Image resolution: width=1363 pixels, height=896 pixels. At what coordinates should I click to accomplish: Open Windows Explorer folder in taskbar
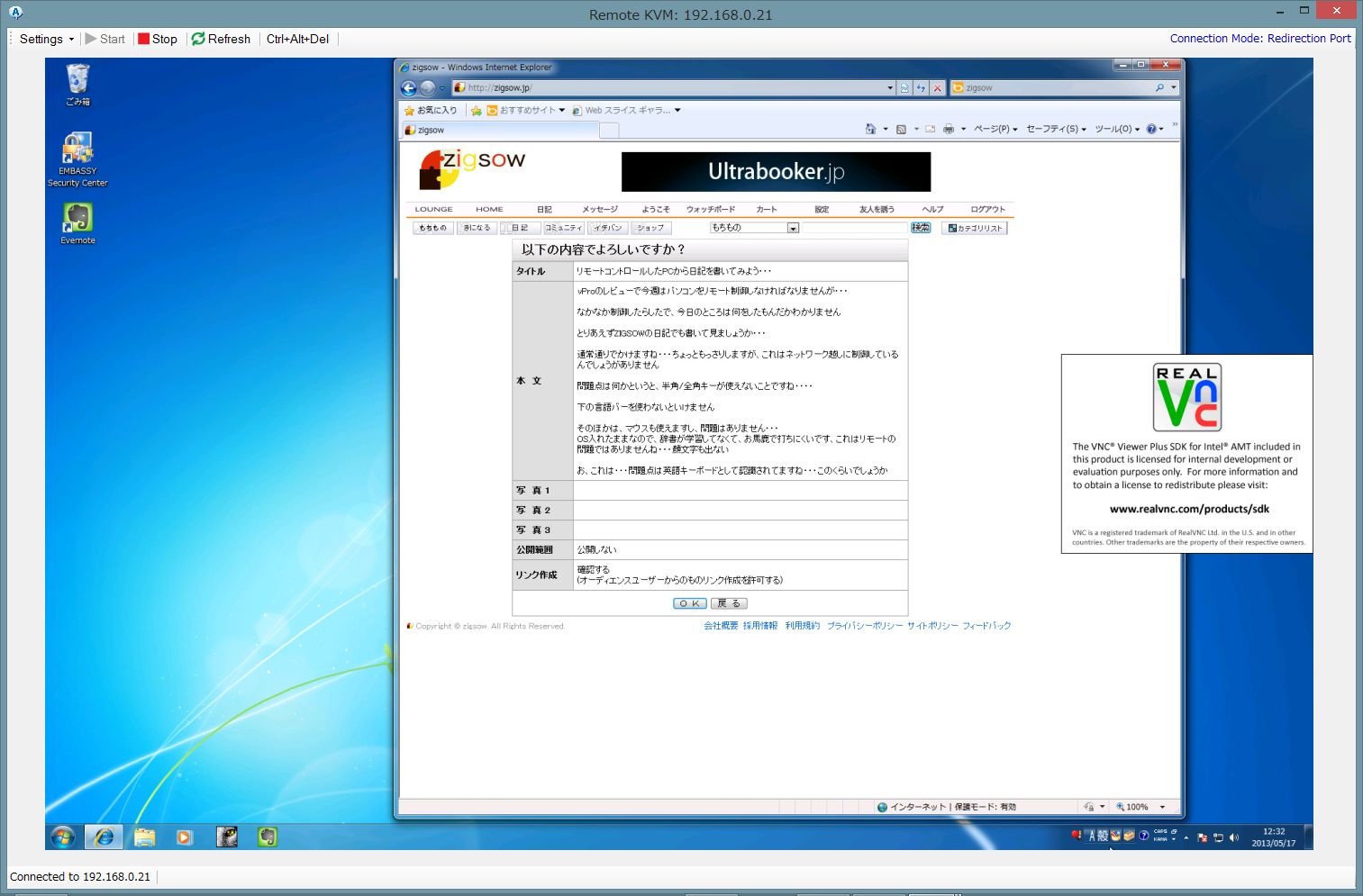tap(144, 837)
